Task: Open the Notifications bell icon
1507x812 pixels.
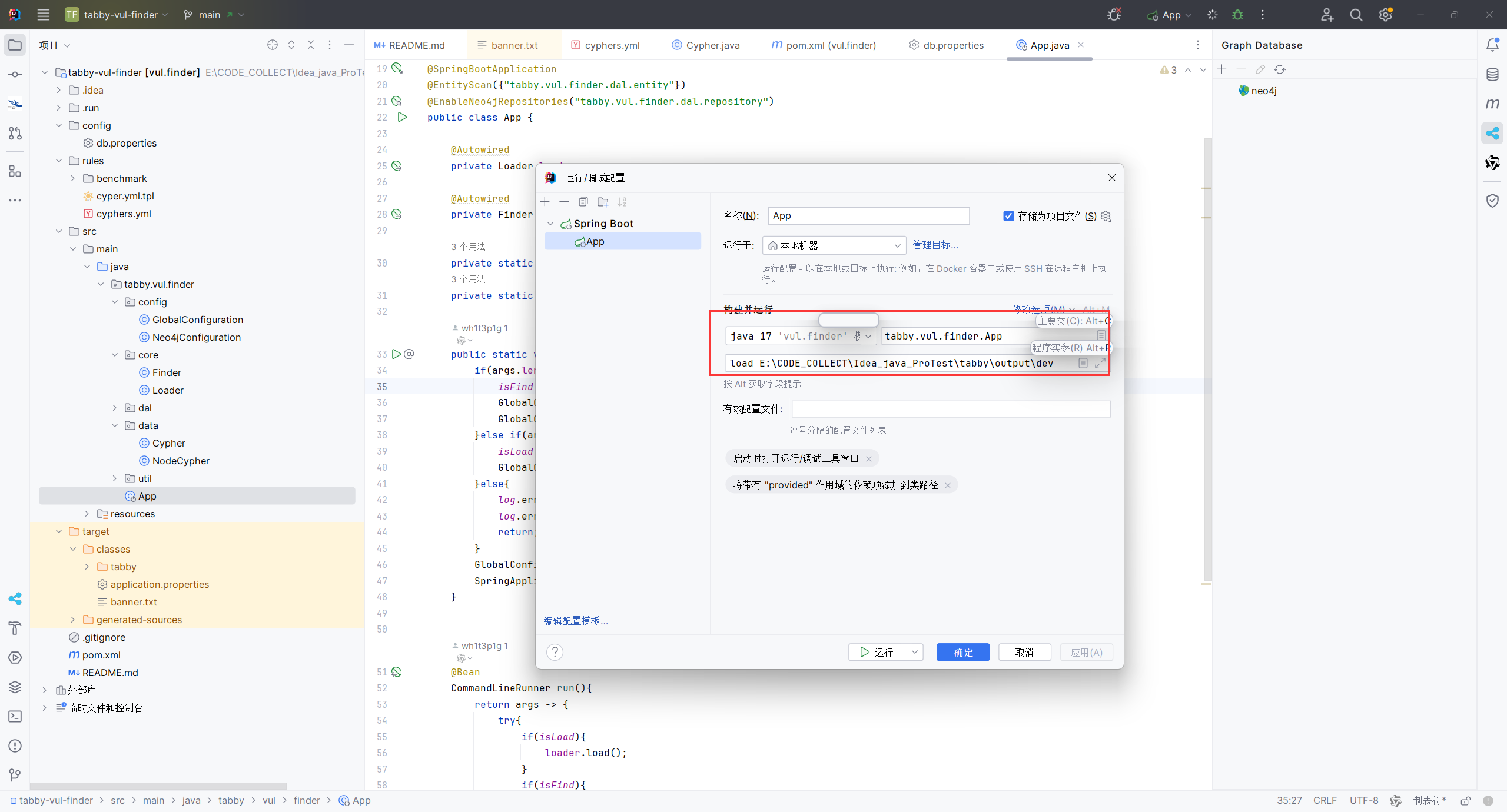Action: [1492, 45]
